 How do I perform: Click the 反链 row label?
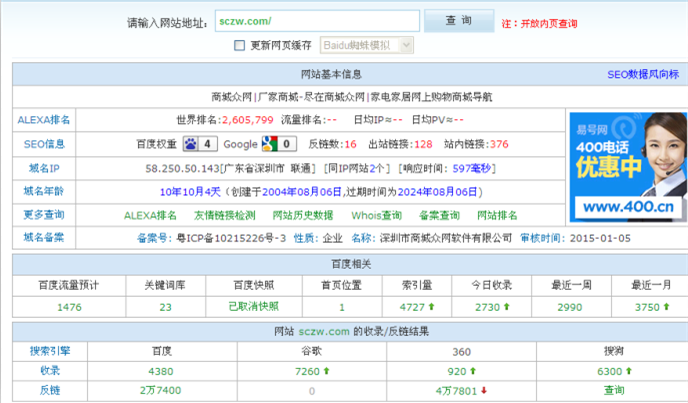[50, 390]
